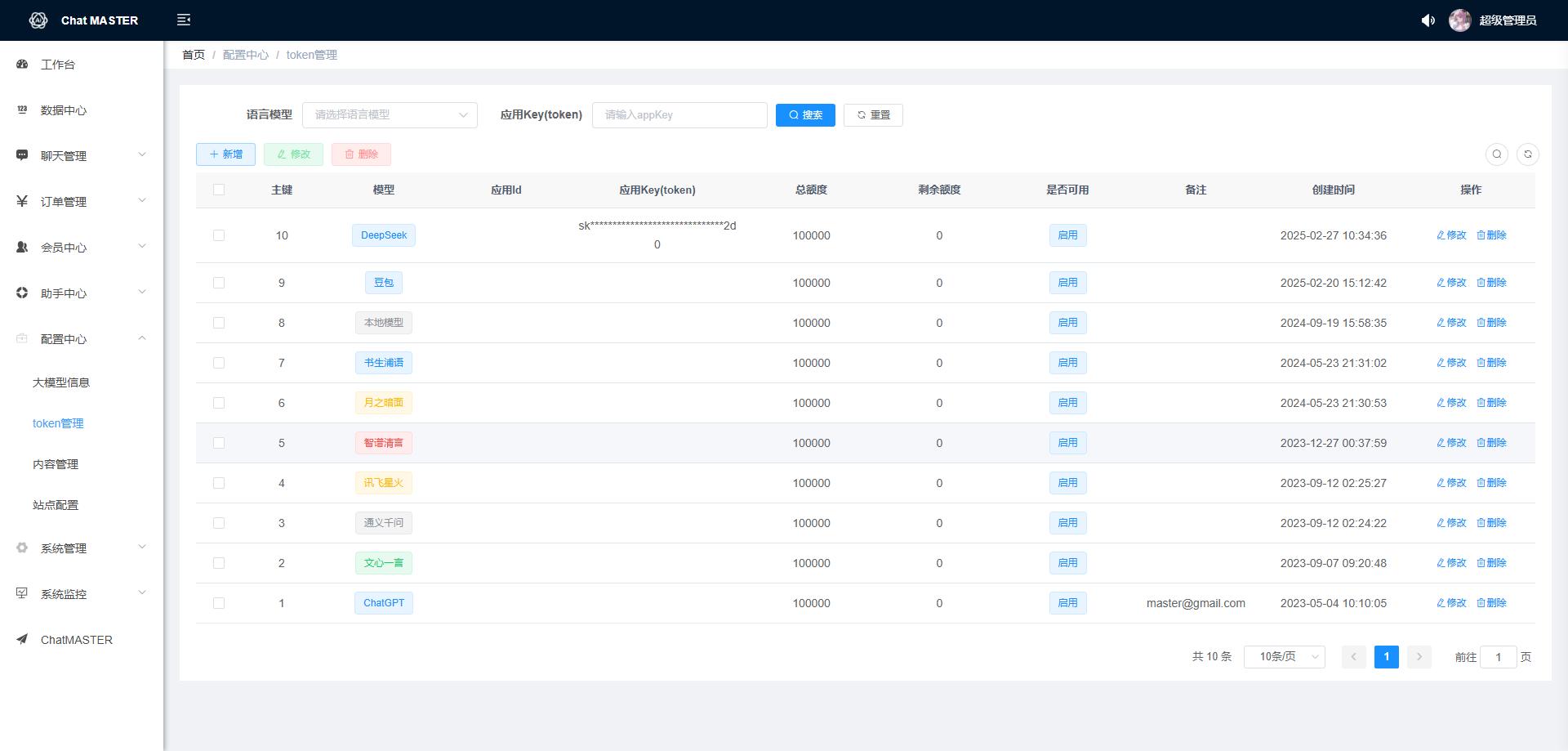
Task: Click previous page arrow in pagination
Action: (x=1353, y=657)
